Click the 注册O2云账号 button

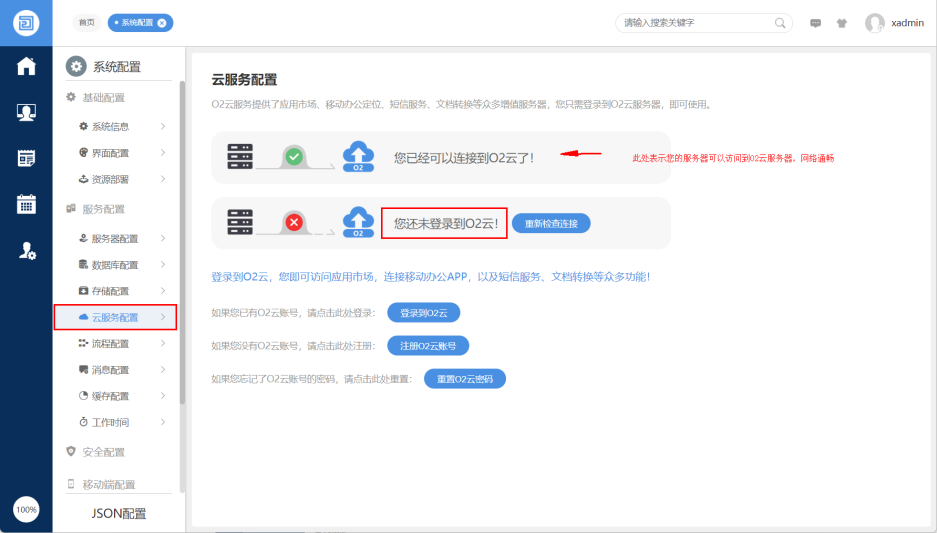pos(428,346)
